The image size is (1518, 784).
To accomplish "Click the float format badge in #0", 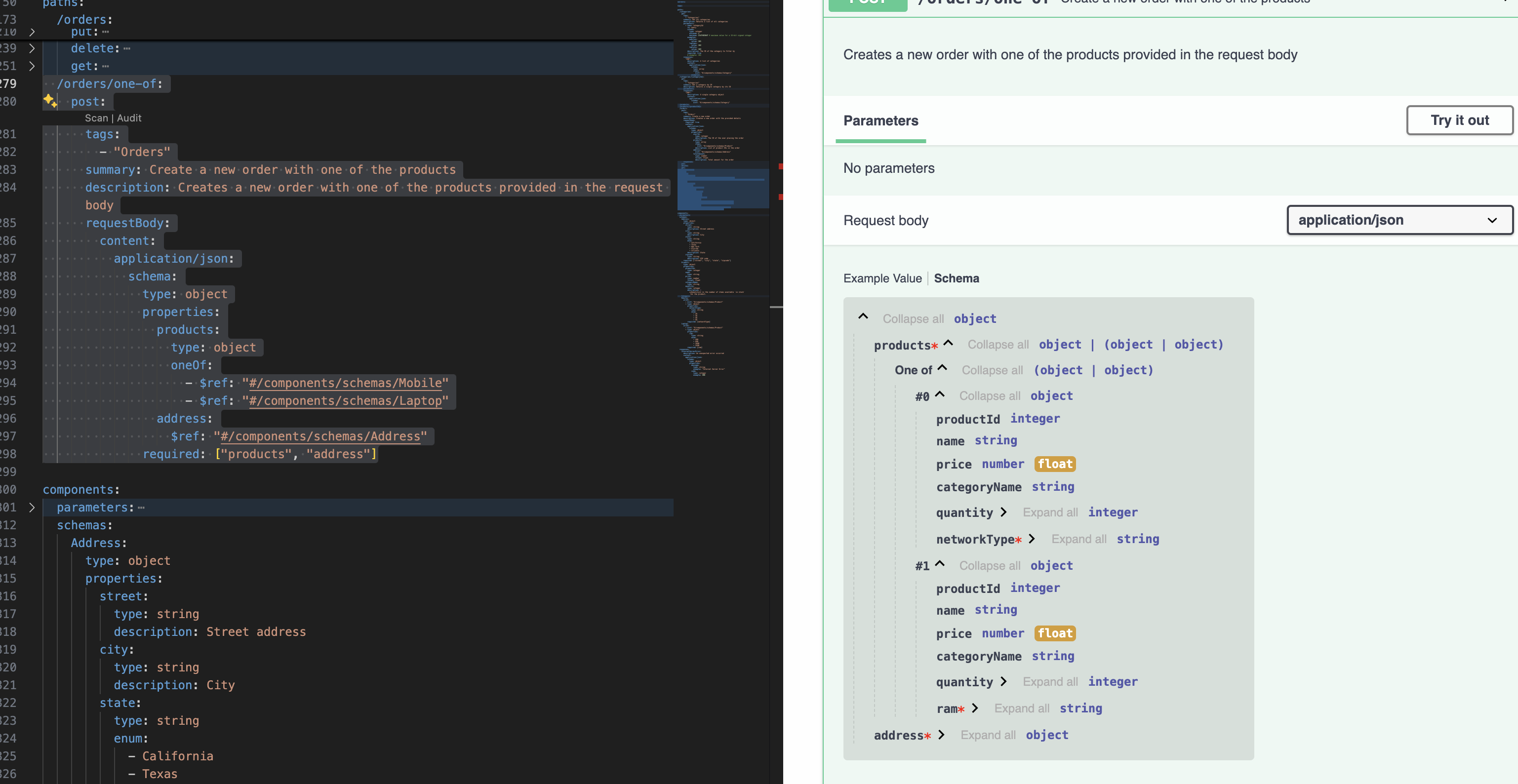I will coord(1055,464).
